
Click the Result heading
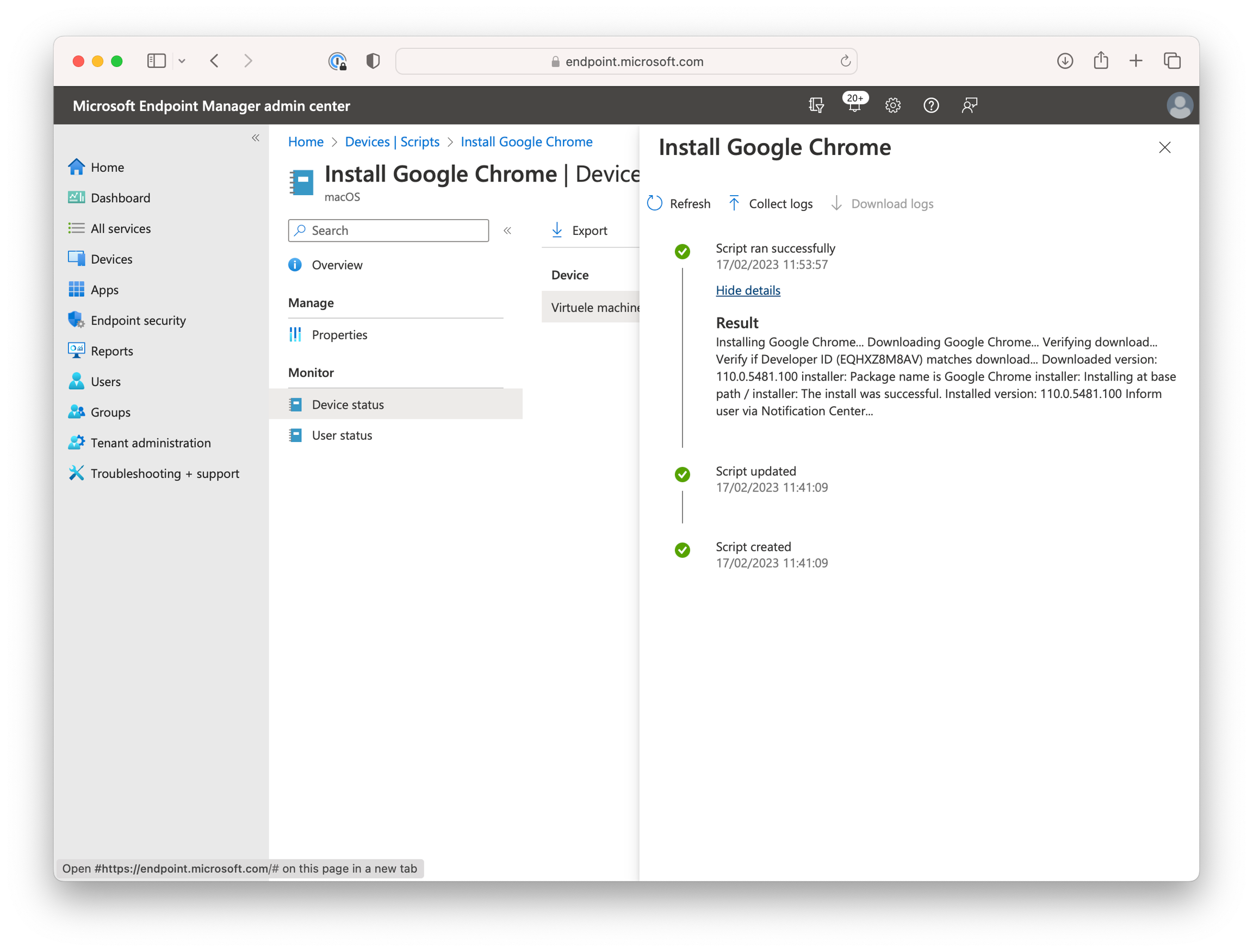737,322
